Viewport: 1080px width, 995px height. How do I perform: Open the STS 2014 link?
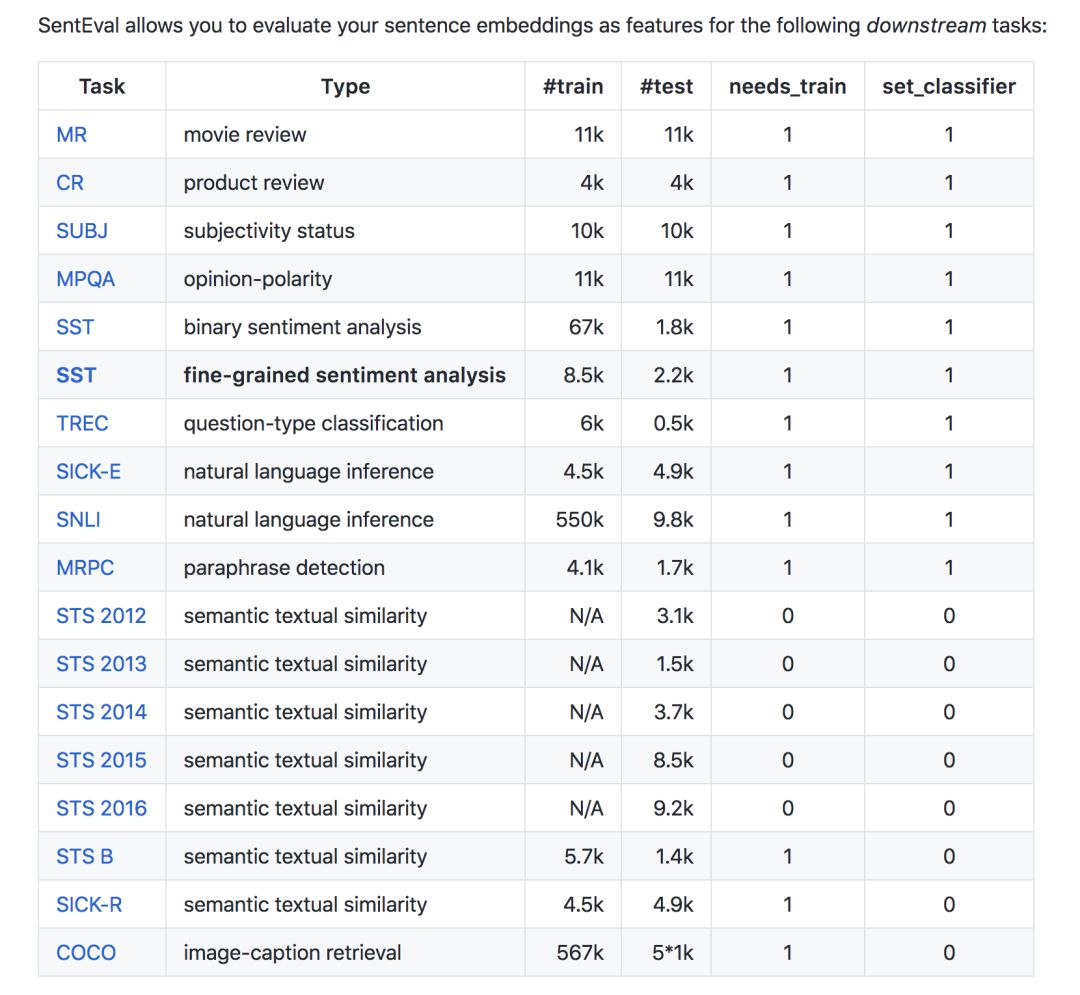pyautogui.click(x=101, y=712)
